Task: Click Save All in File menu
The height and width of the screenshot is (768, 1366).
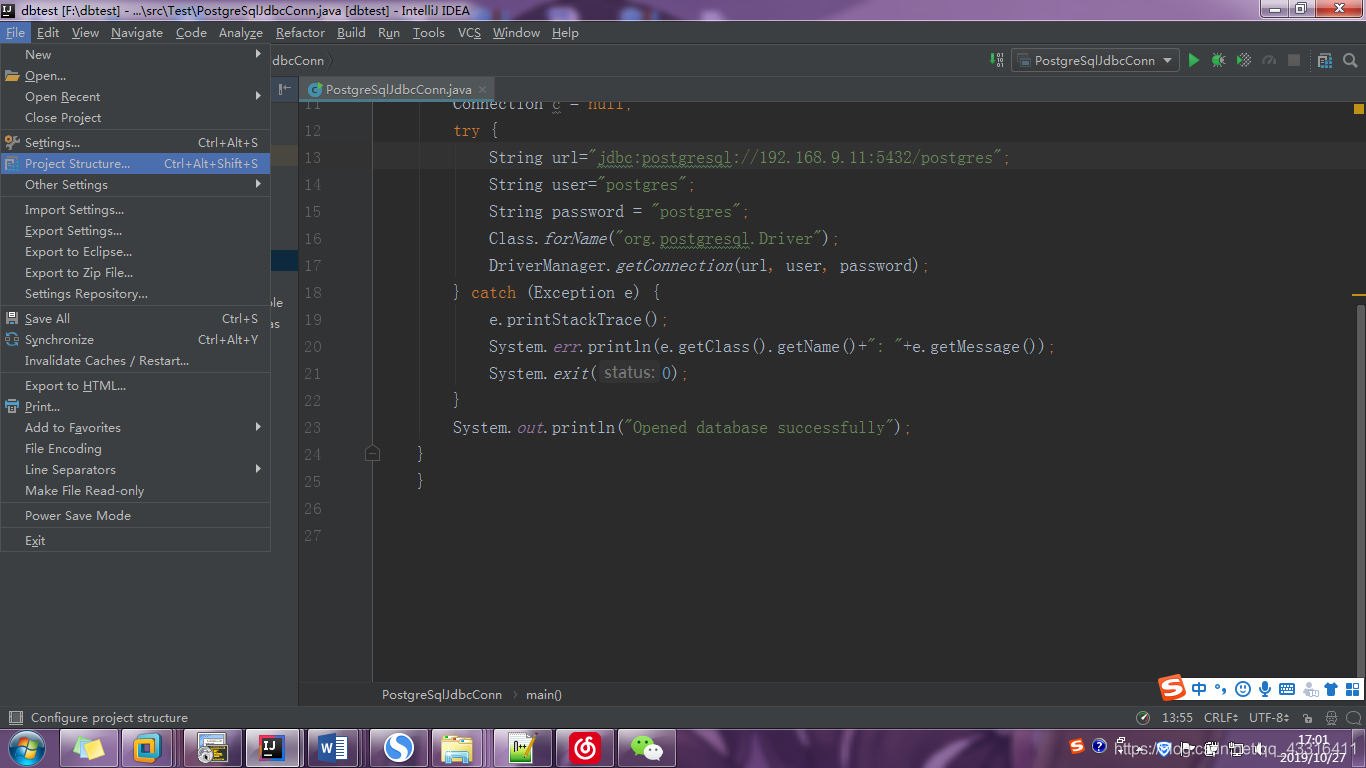Action: (x=135, y=318)
